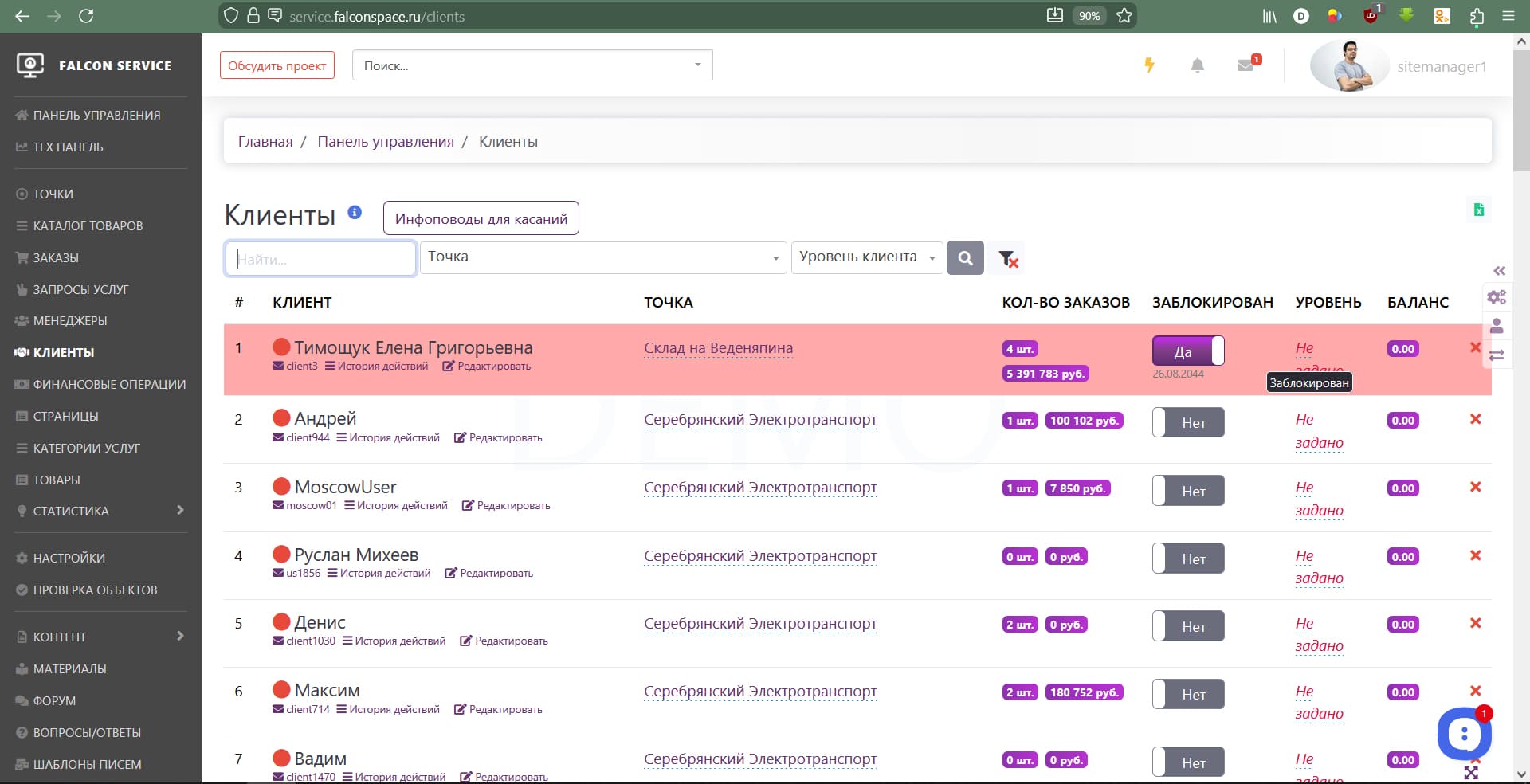
Task: Click the info icon beside Клиенты heading
Action: tap(355, 213)
